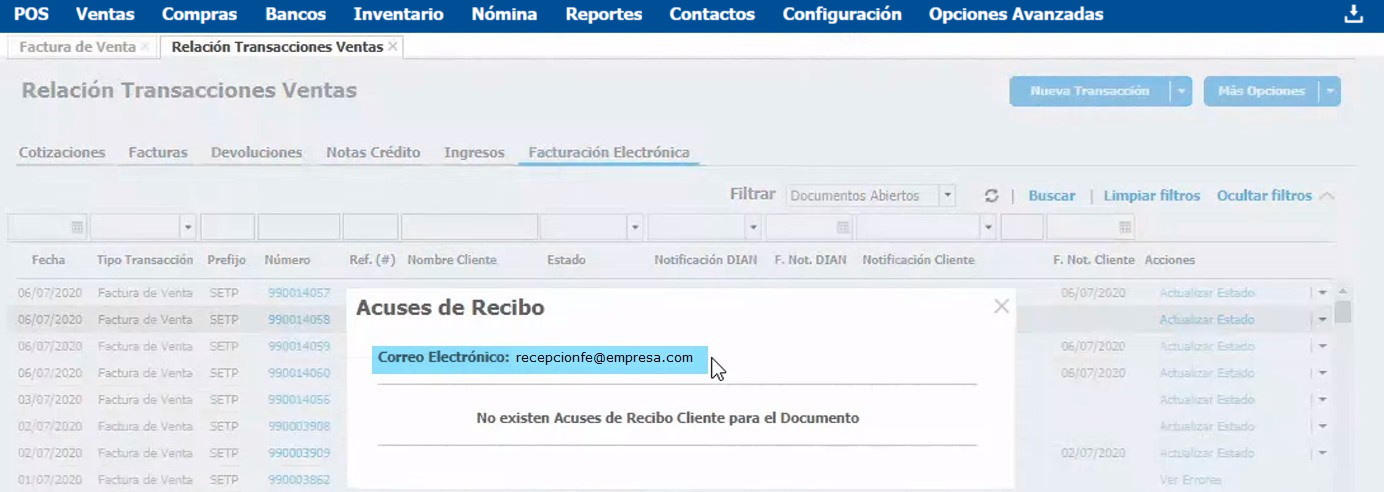1384x492 pixels.
Task: Expand the Más Opciones dropdown arrow
Action: pos(1330,91)
